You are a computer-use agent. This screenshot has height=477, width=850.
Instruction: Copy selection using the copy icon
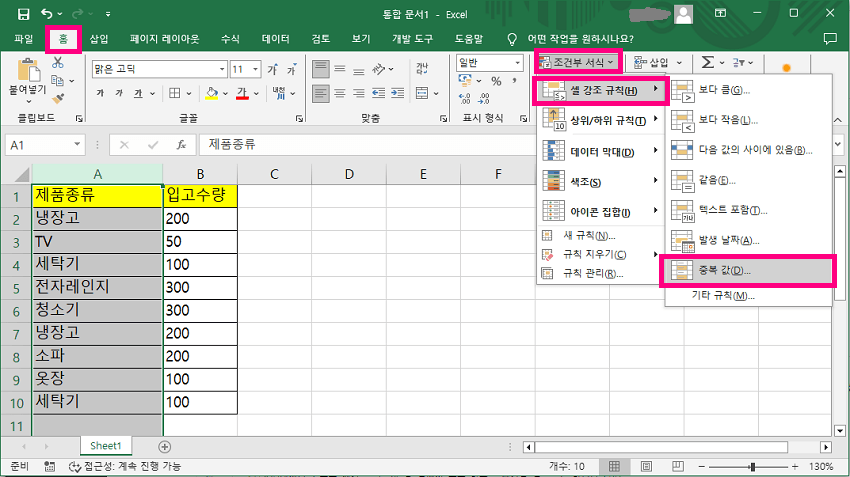[57, 80]
